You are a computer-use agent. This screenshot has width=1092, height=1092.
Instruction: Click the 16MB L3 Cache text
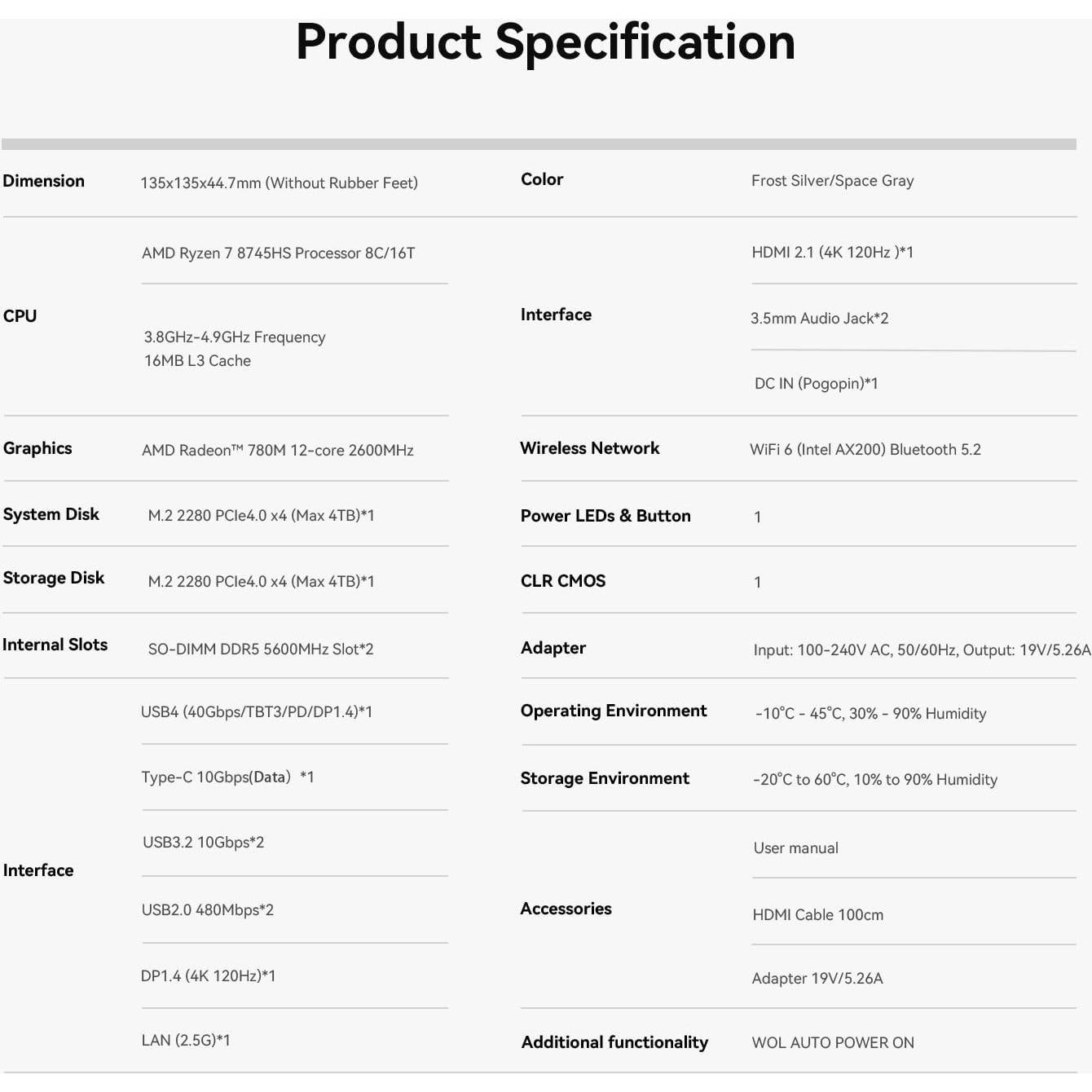click(x=197, y=361)
